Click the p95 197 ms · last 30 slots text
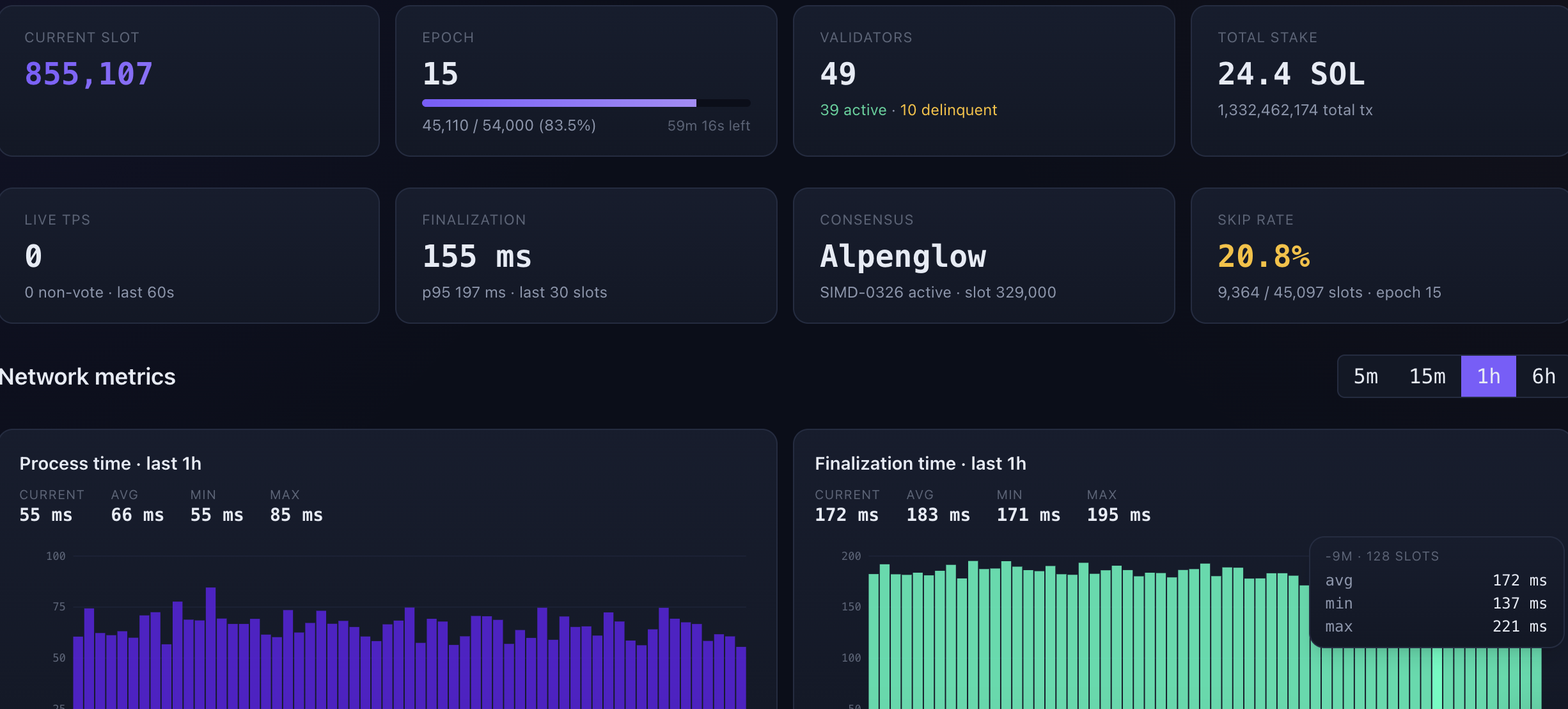Image resolution: width=1568 pixels, height=709 pixels. click(515, 292)
